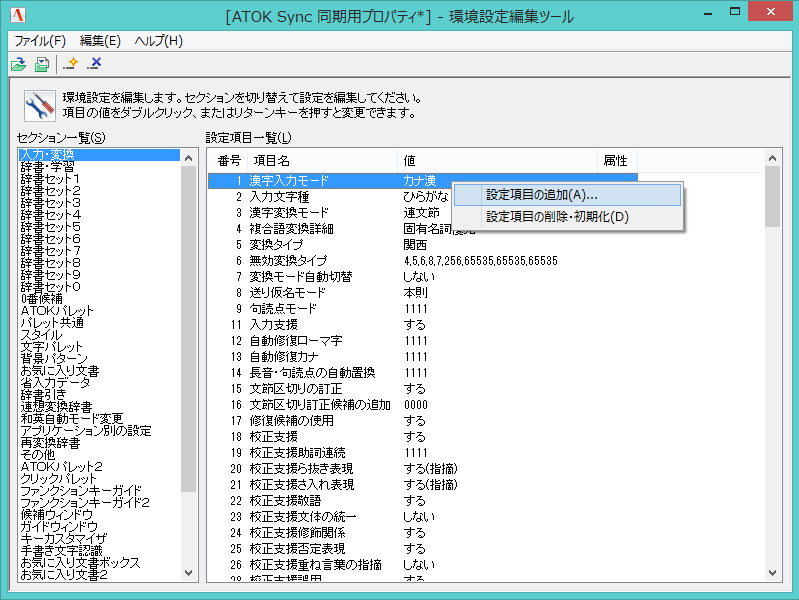Click settings list scroll down arrow
Image resolution: width=799 pixels, height=600 pixels.
pyautogui.click(x=773, y=572)
